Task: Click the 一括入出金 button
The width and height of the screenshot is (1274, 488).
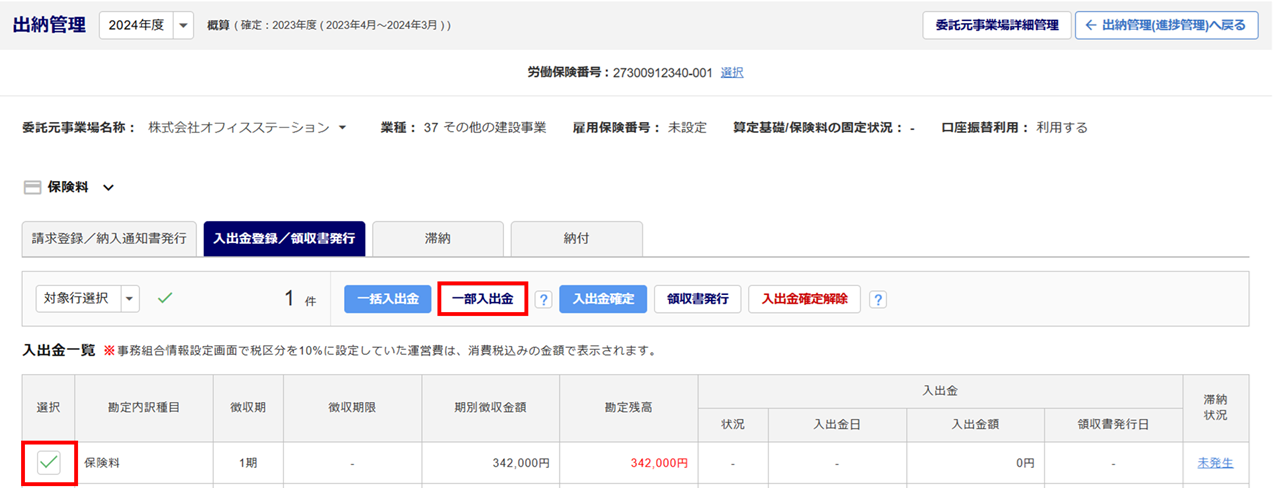Action: [x=388, y=299]
